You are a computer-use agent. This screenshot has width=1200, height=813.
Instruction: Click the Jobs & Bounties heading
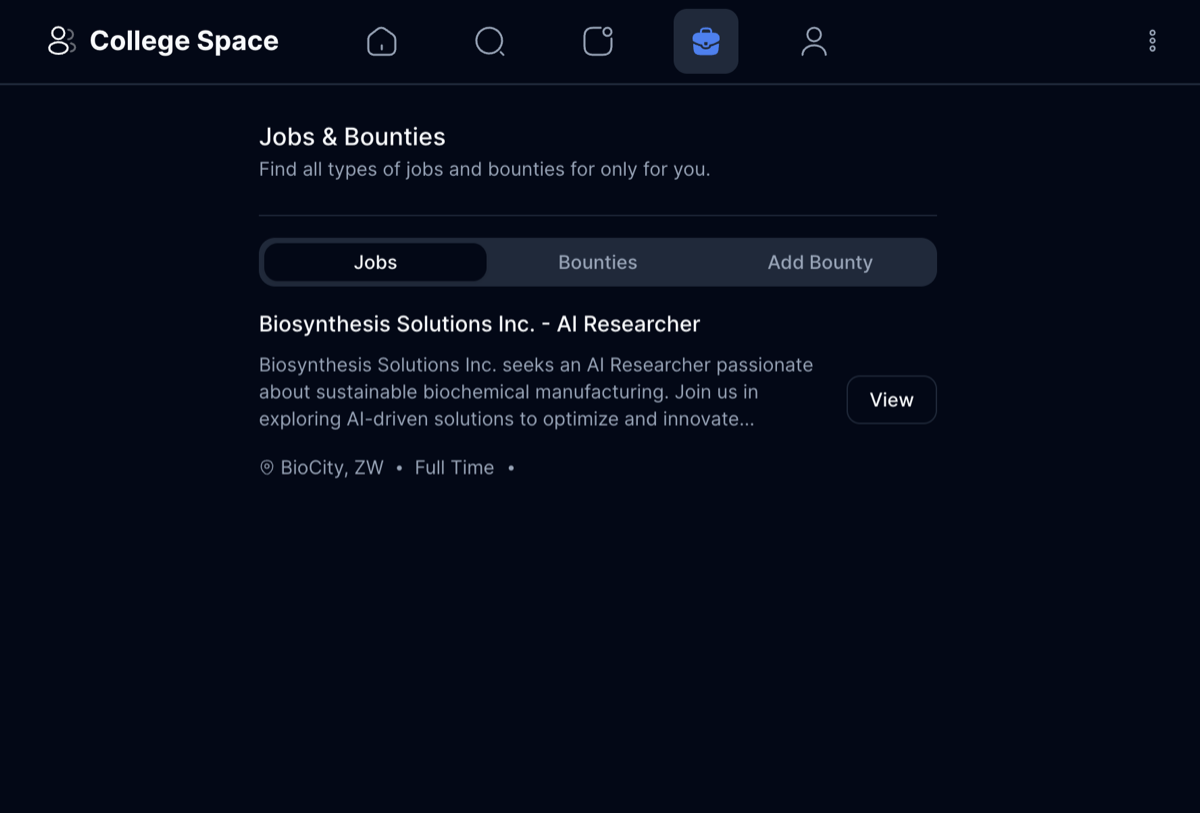click(x=352, y=137)
